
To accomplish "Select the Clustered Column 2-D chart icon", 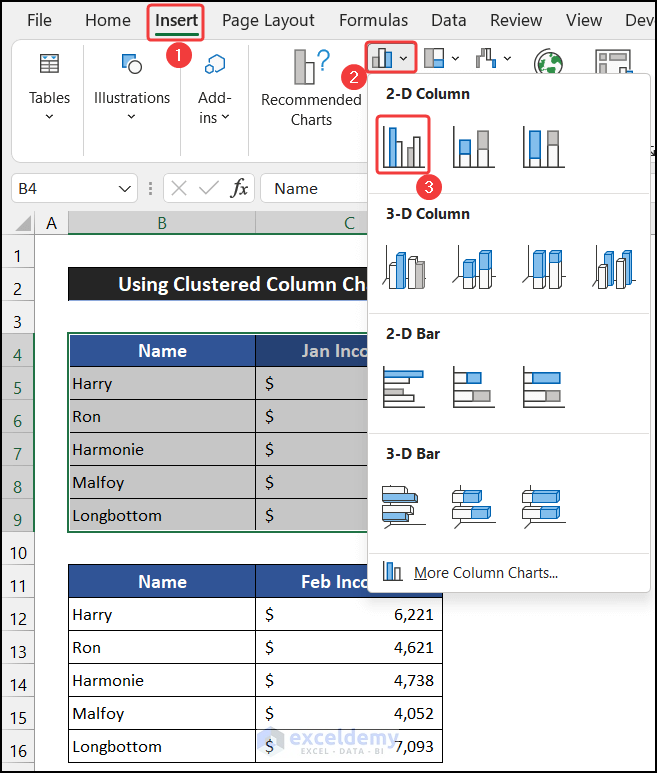I will [403, 145].
